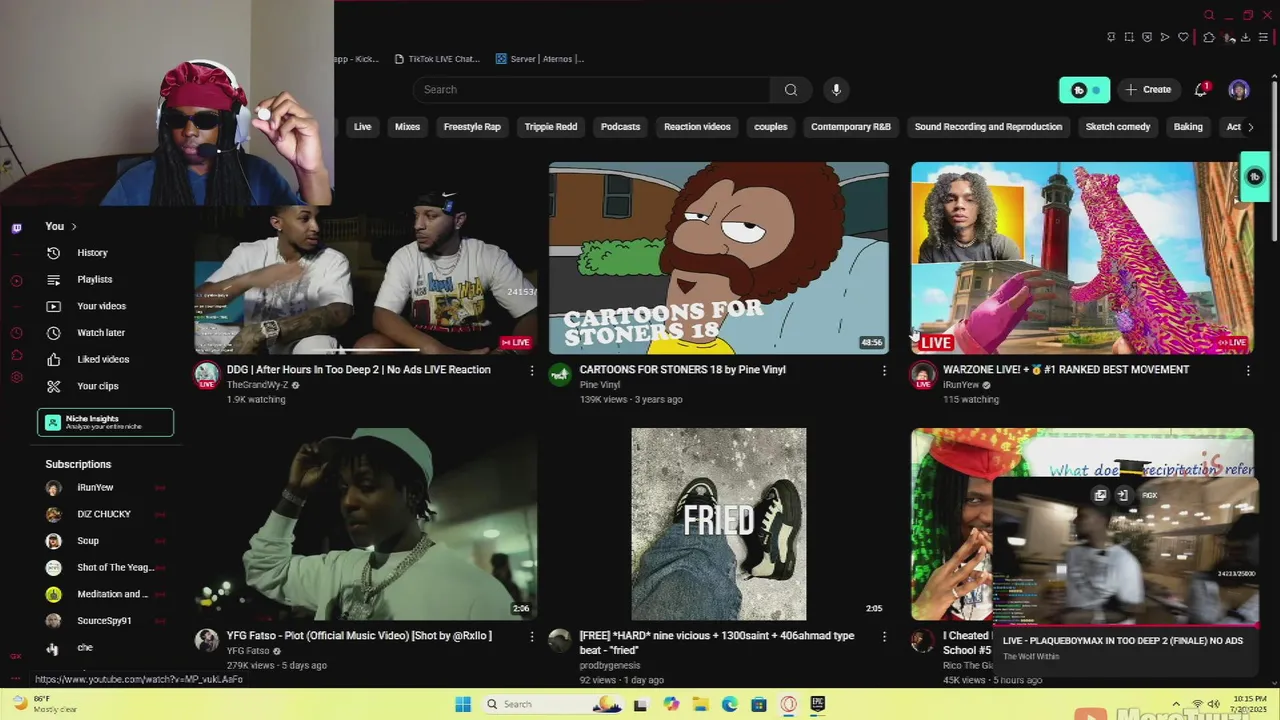Viewport: 1280px width, 720px height.
Task: Open the browser easy setup sliders icon
Action: [x=1263, y=37]
